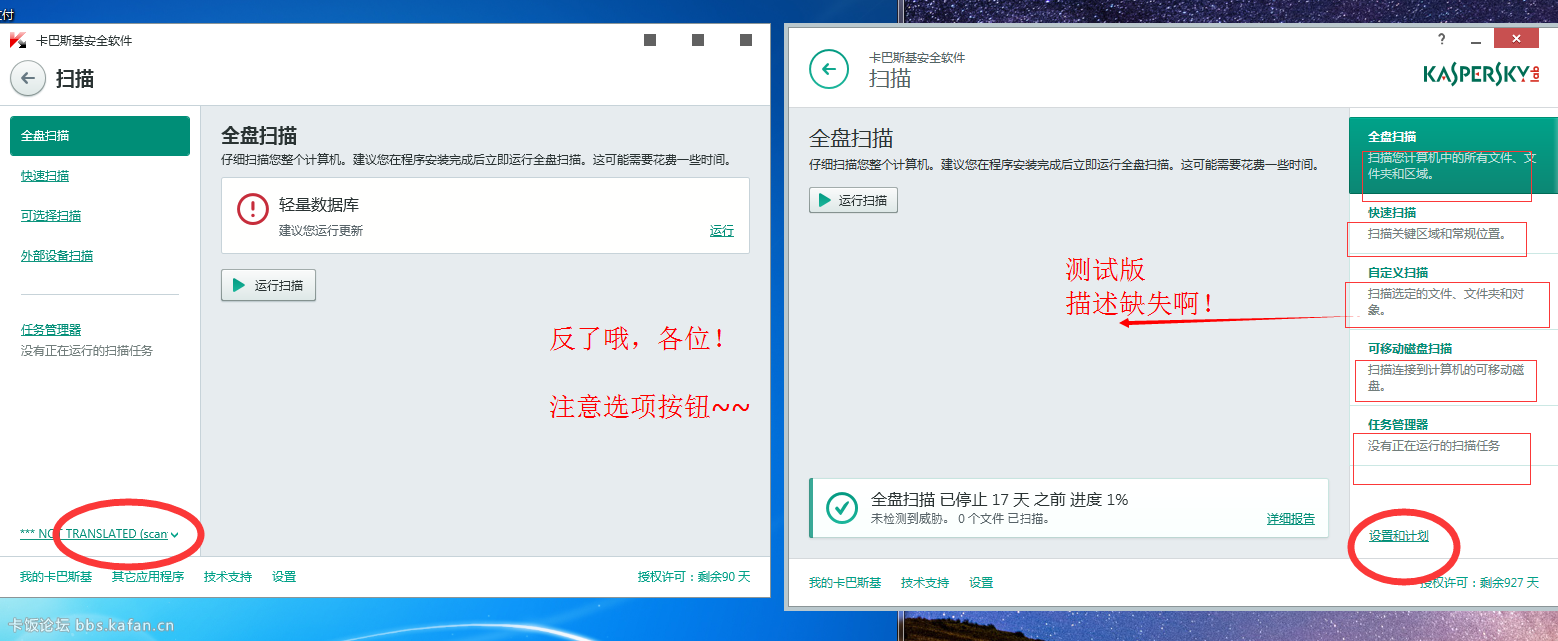The height and width of the screenshot is (641, 1558).
Task: Select 快速扫描 in left sidebar
Action: point(45,176)
